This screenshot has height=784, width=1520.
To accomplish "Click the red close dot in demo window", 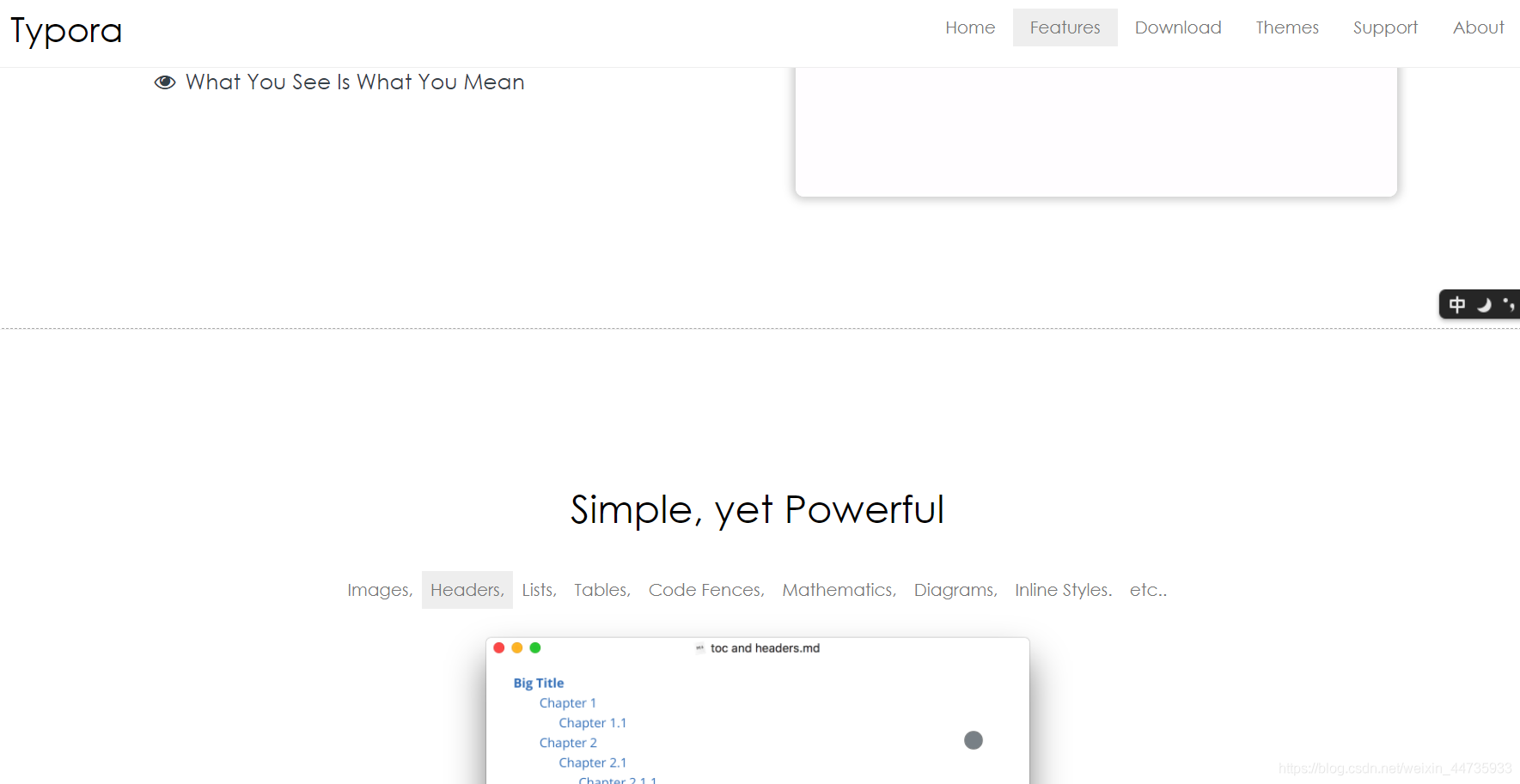I will click(499, 647).
